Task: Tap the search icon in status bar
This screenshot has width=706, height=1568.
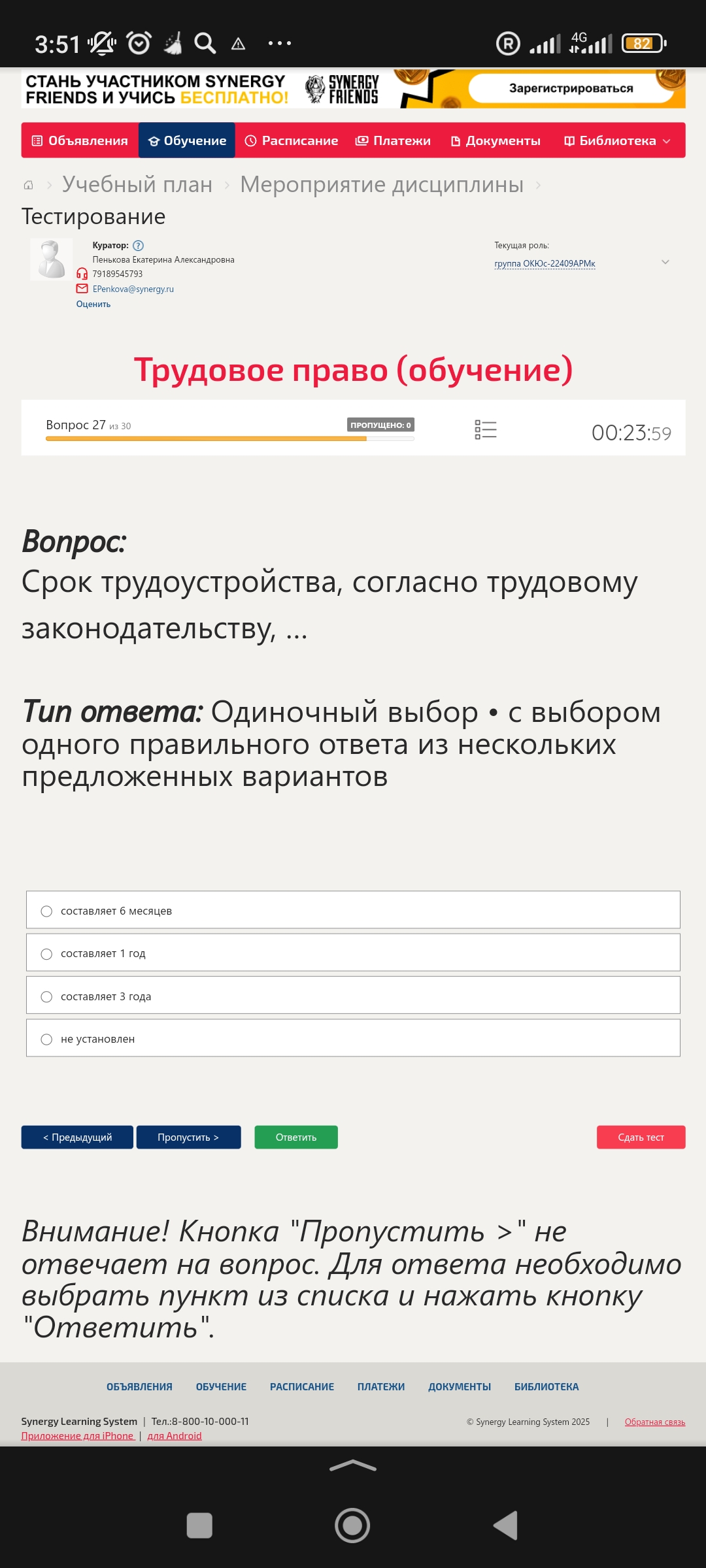Action: (x=205, y=43)
